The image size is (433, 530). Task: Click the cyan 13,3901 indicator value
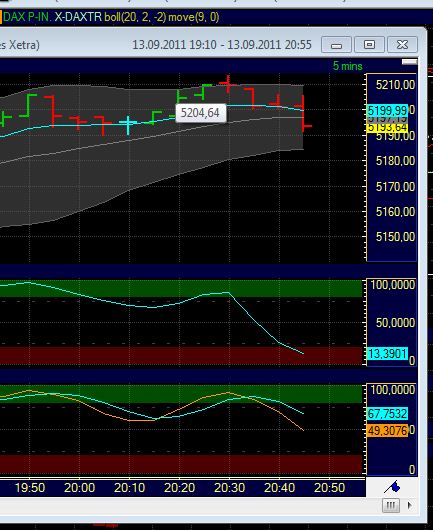pos(387,354)
